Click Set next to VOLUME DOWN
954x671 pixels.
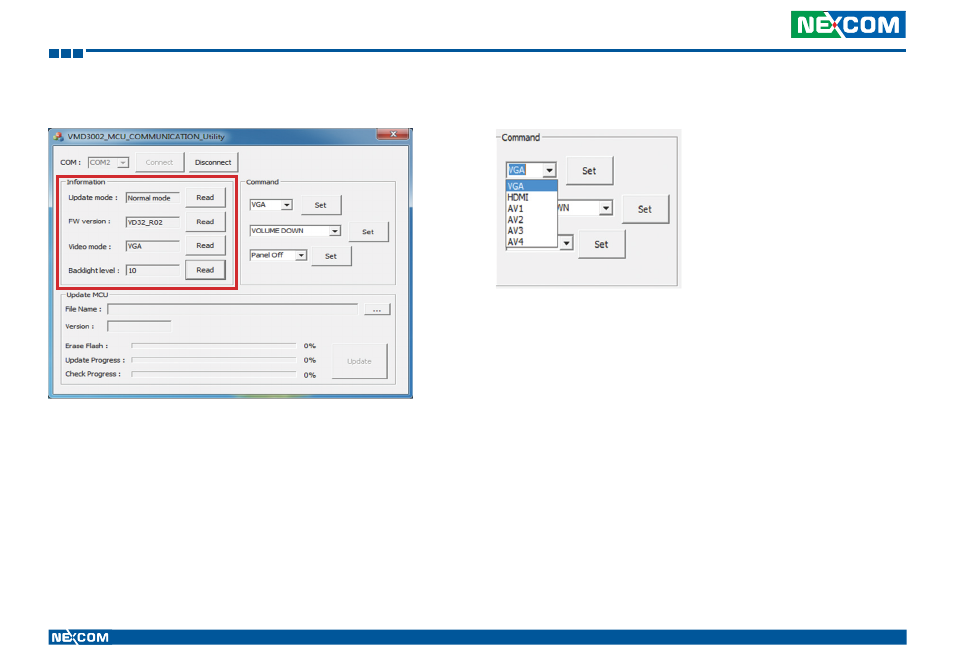[x=368, y=232]
